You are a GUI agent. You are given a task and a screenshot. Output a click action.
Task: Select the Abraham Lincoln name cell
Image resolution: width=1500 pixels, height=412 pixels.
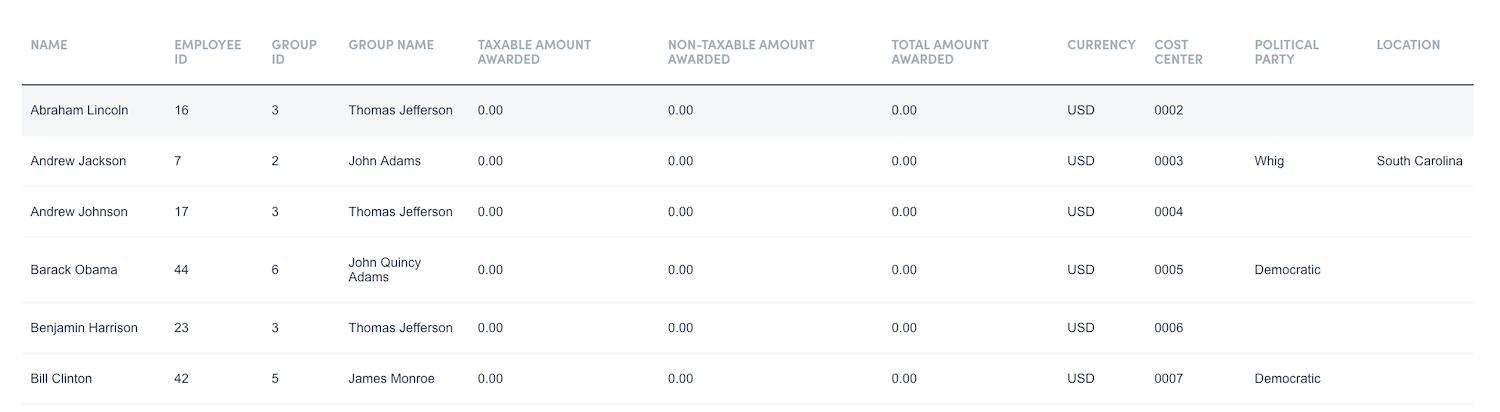tap(79, 110)
